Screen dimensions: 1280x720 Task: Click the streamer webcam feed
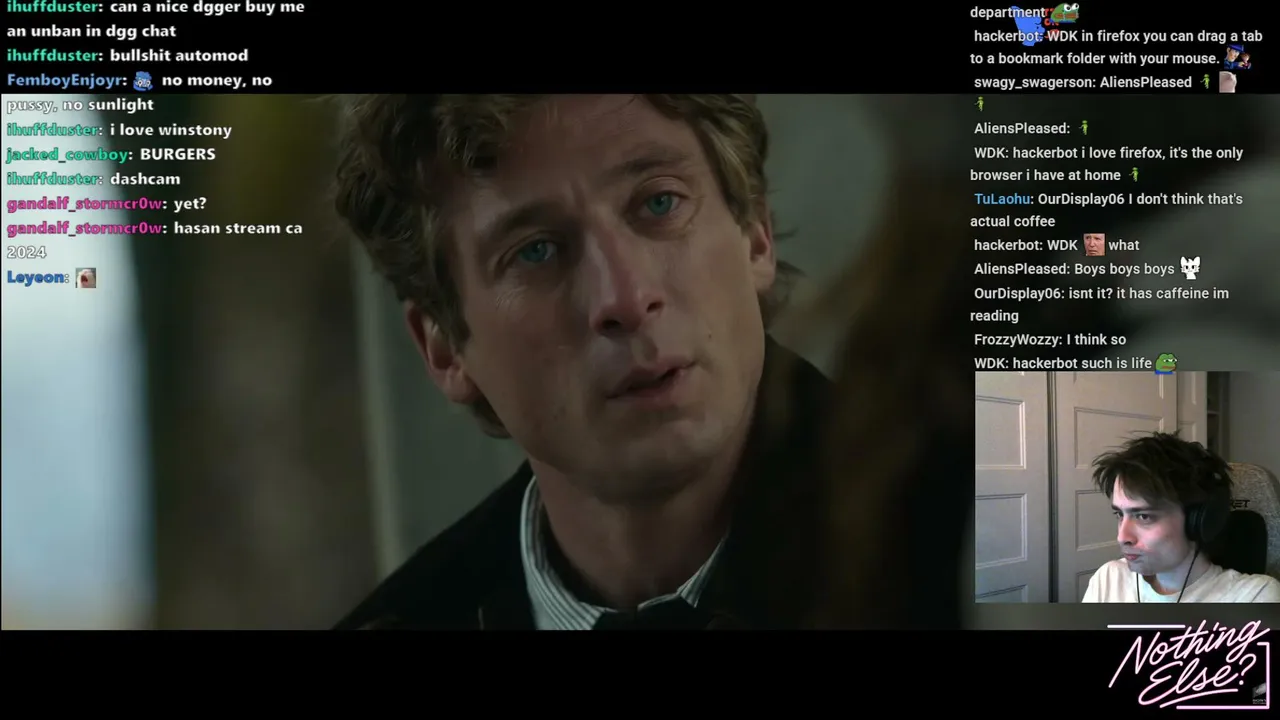(1127, 487)
